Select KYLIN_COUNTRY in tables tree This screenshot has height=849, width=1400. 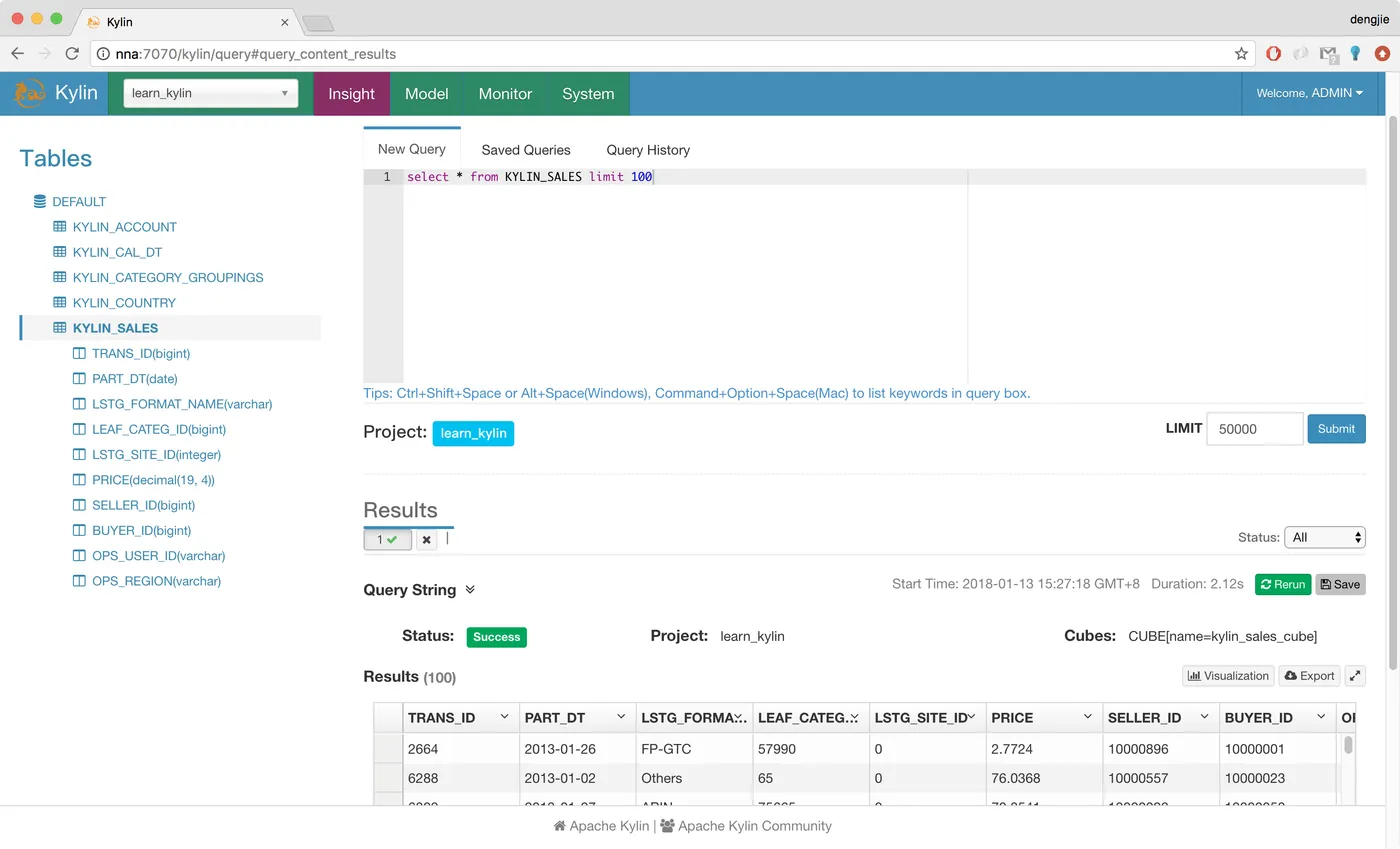point(124,303)
